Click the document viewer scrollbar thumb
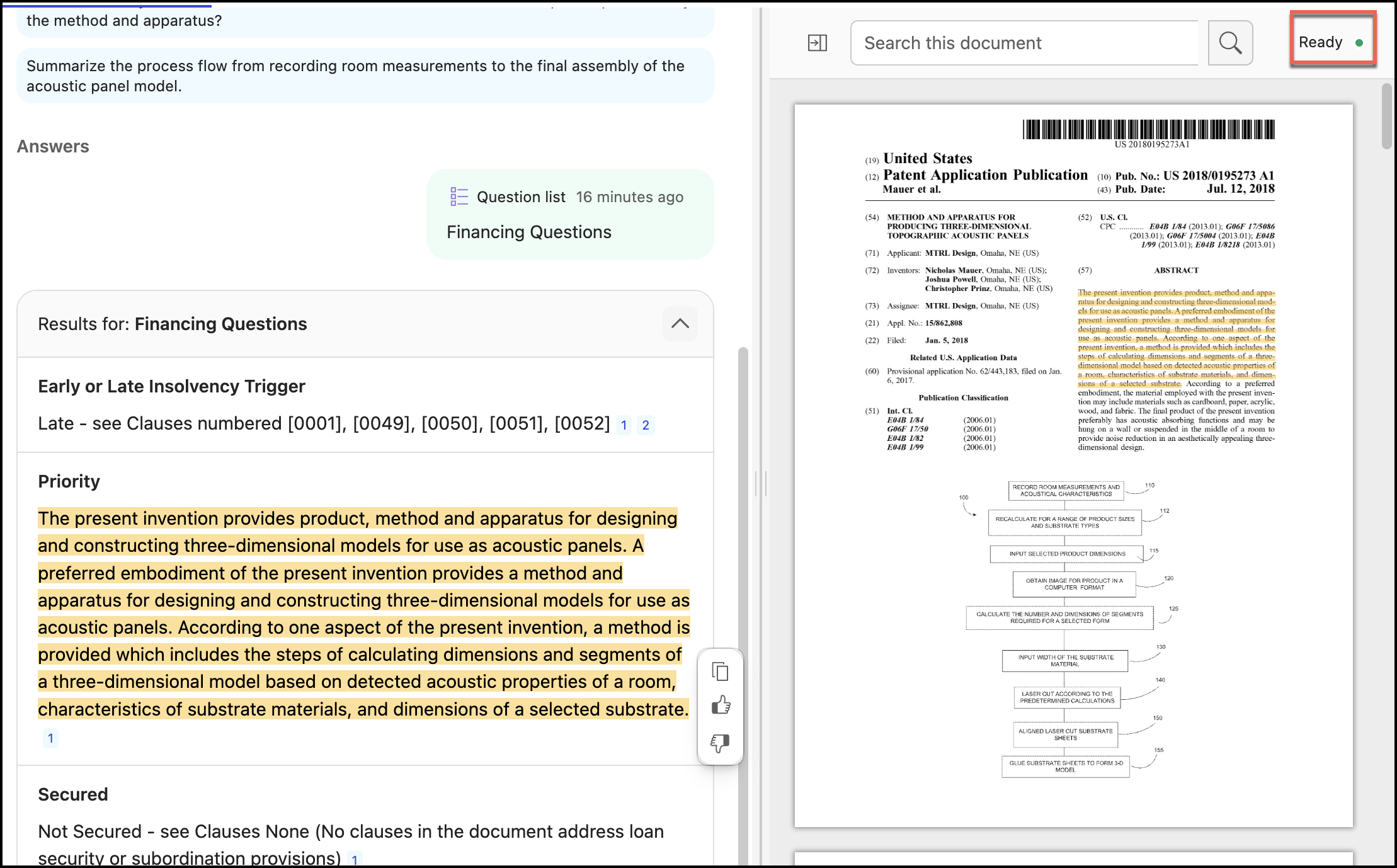 pyautogui.click(x=1386, y=117)
